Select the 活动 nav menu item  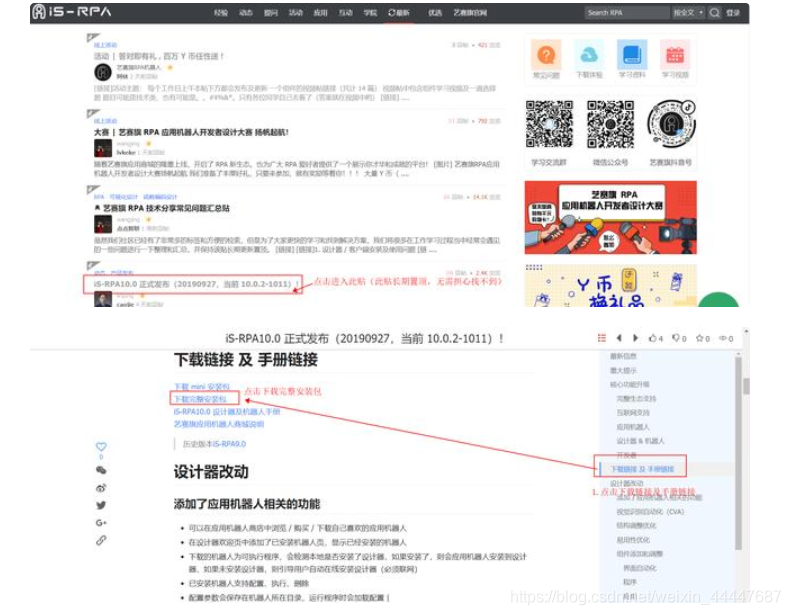296,13
